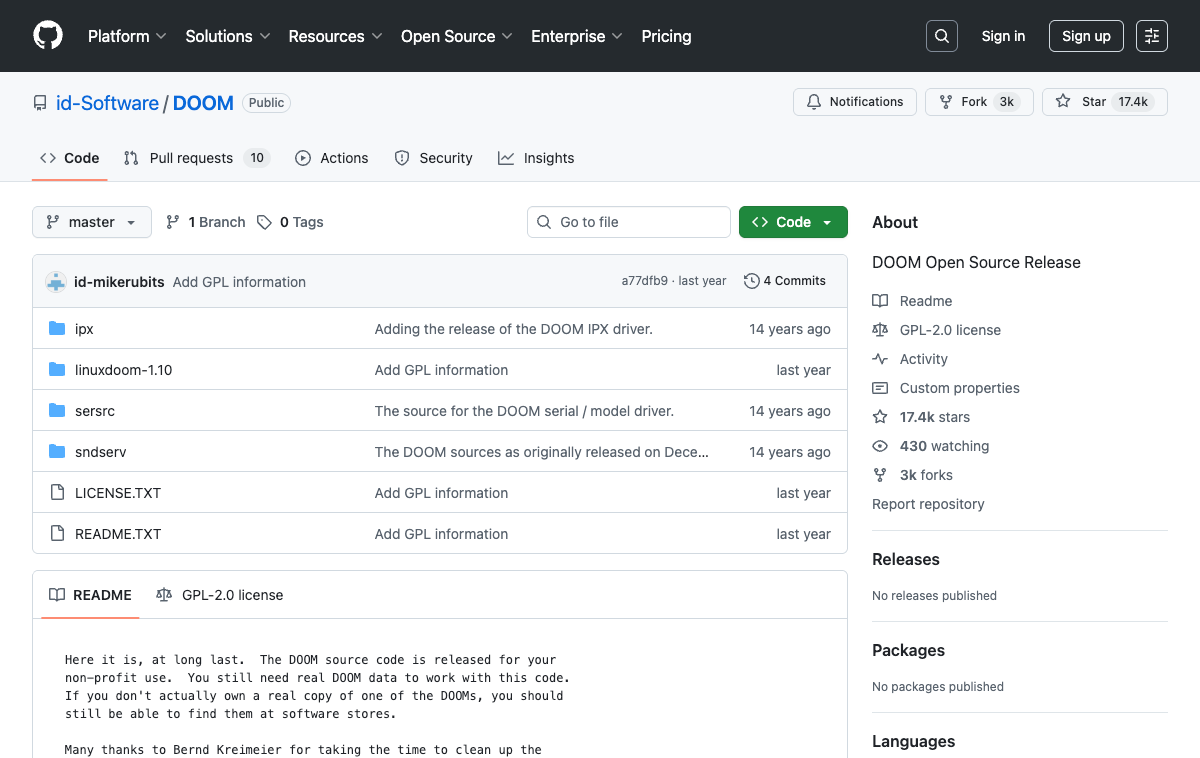Click the star icon beside 17.4k stars
This screenshot has width=1200, height=758.
pyautogui.click(x=880, y=417)
